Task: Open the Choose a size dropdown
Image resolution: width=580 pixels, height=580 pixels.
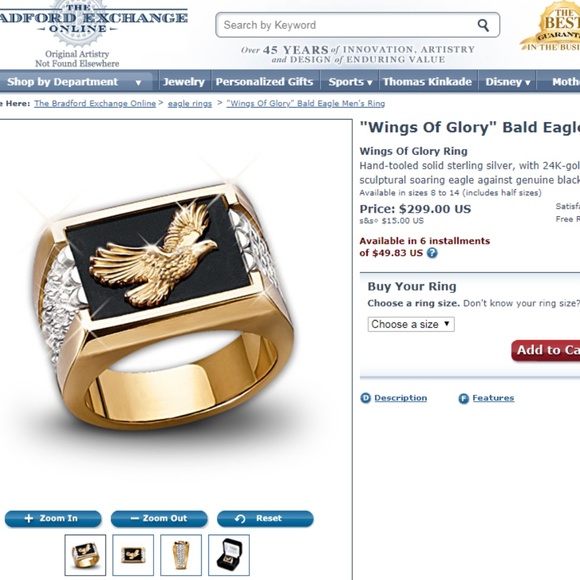Action: tap(411, 324)
